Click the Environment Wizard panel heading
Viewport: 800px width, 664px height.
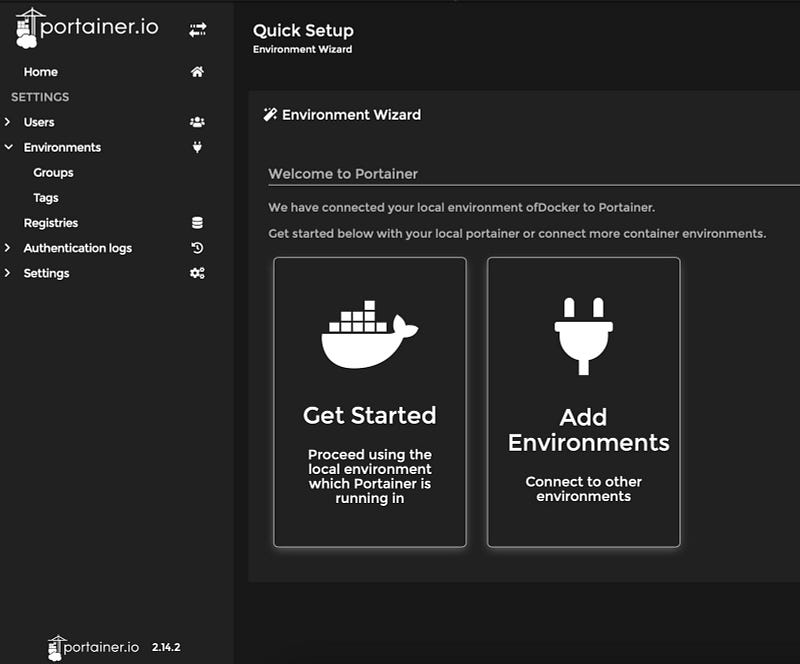coord(352,115)
